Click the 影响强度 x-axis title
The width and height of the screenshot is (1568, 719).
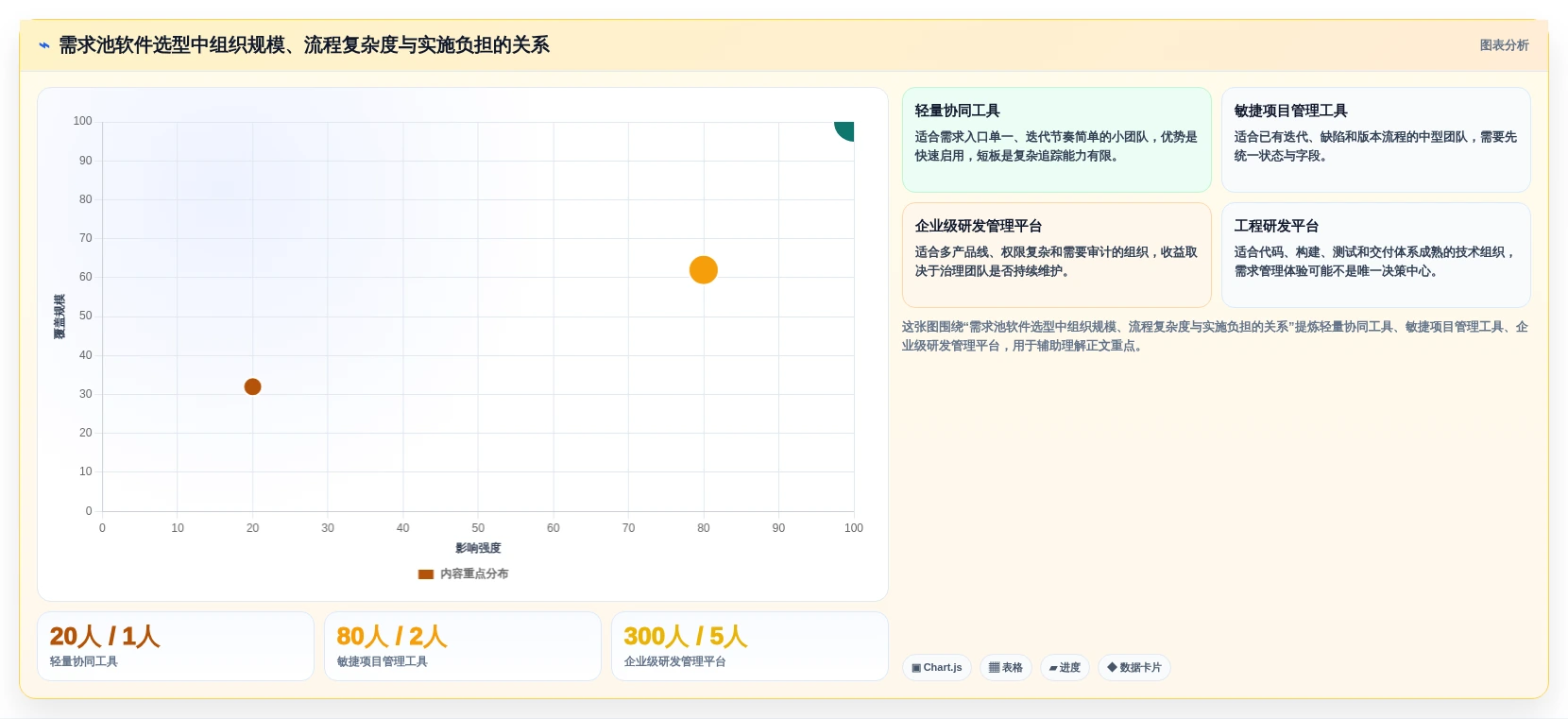point(478,548)
